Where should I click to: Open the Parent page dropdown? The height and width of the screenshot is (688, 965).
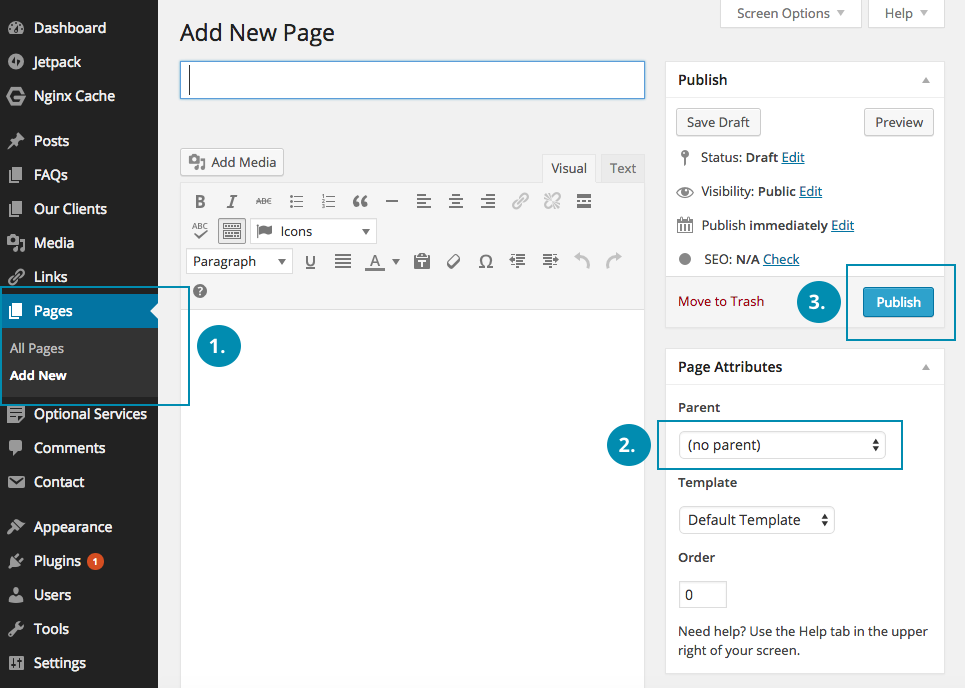781,445
